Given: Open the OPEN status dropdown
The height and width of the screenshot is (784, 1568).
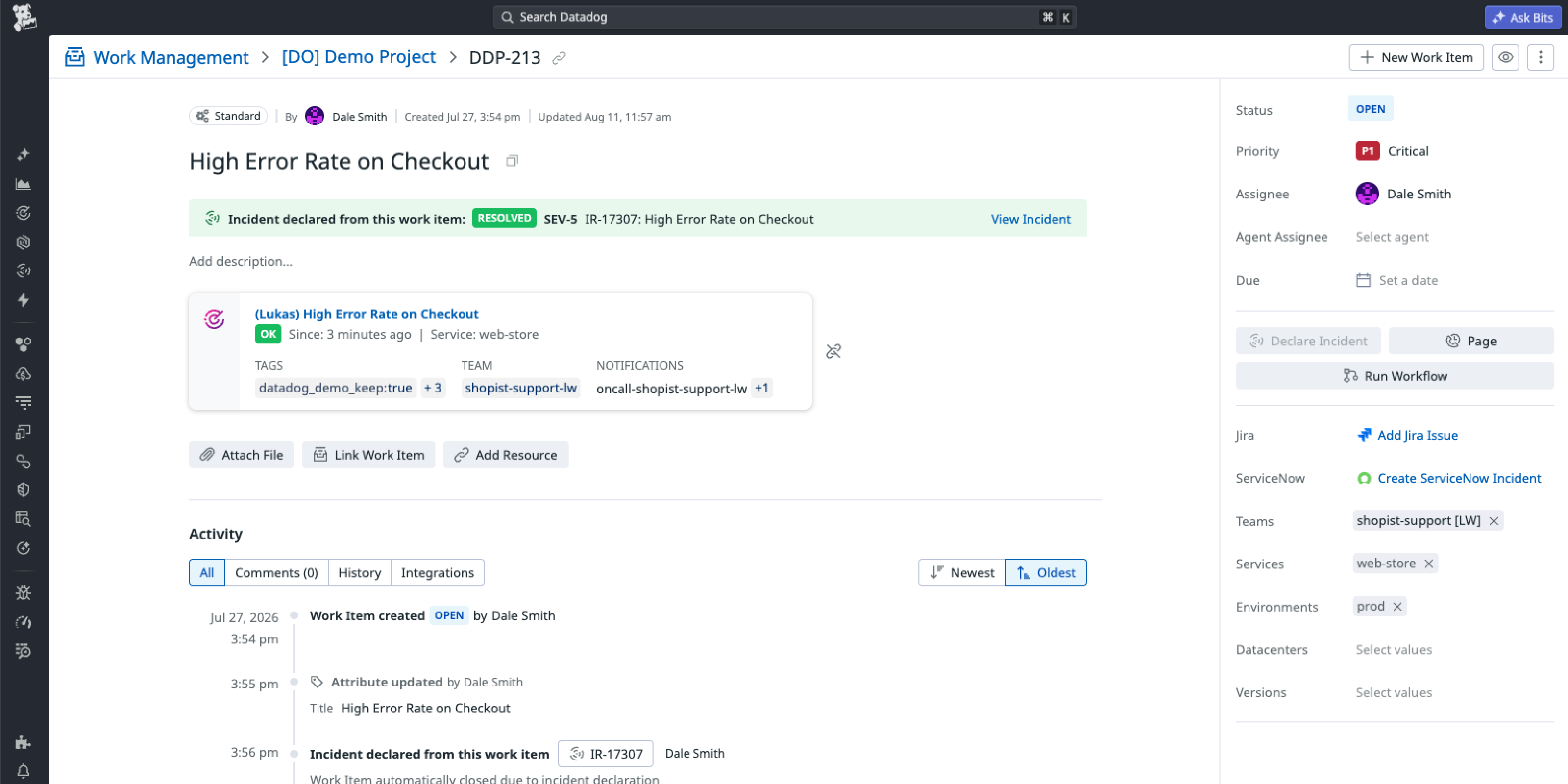Looking at the screenshot, I should tap(1370, 108).
